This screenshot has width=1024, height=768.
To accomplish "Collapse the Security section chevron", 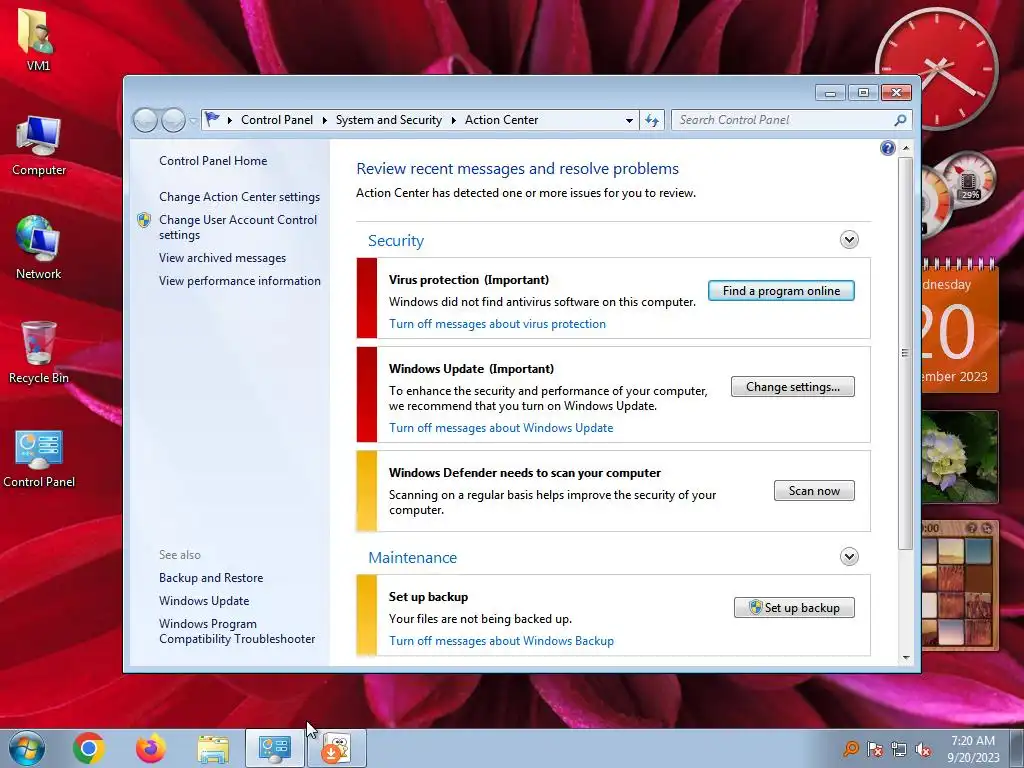I will point(849,240).
